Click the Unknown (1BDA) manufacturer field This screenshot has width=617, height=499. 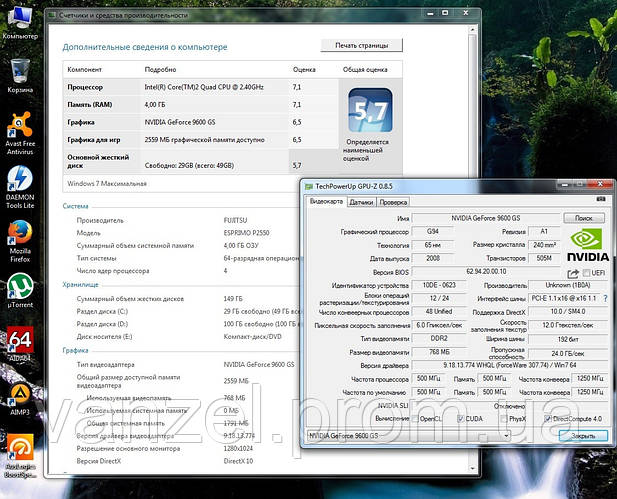pyautogui.click(x=568, y=285)
